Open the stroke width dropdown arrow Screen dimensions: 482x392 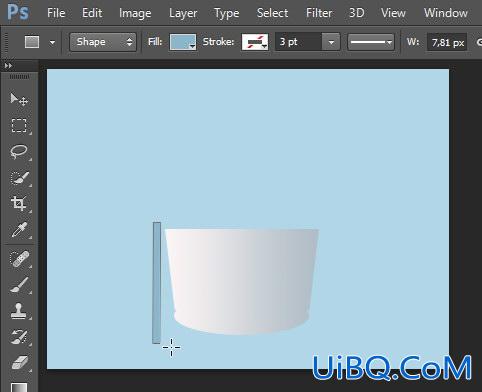click(331, 42)
